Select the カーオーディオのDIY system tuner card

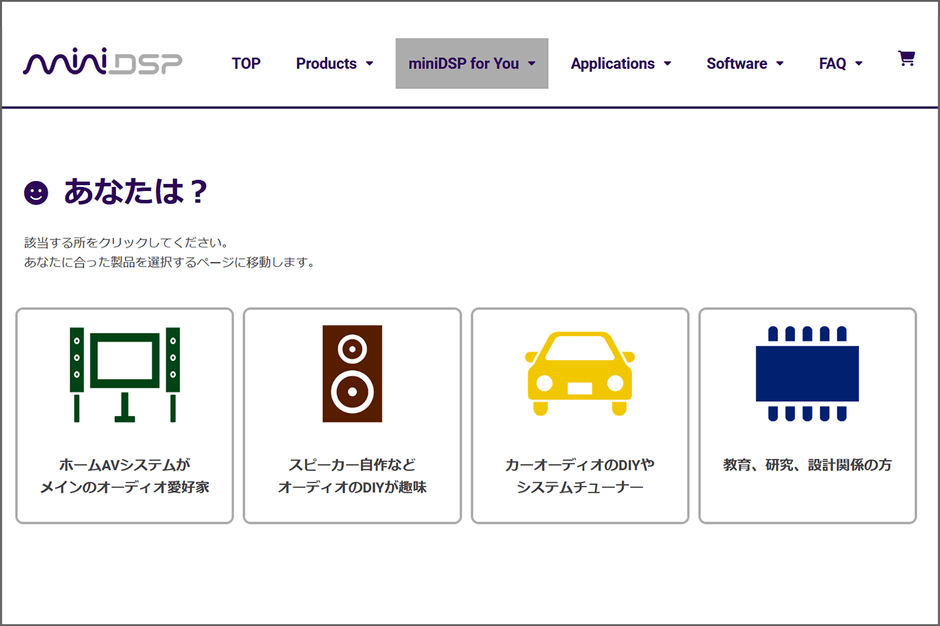pos(580,415)
